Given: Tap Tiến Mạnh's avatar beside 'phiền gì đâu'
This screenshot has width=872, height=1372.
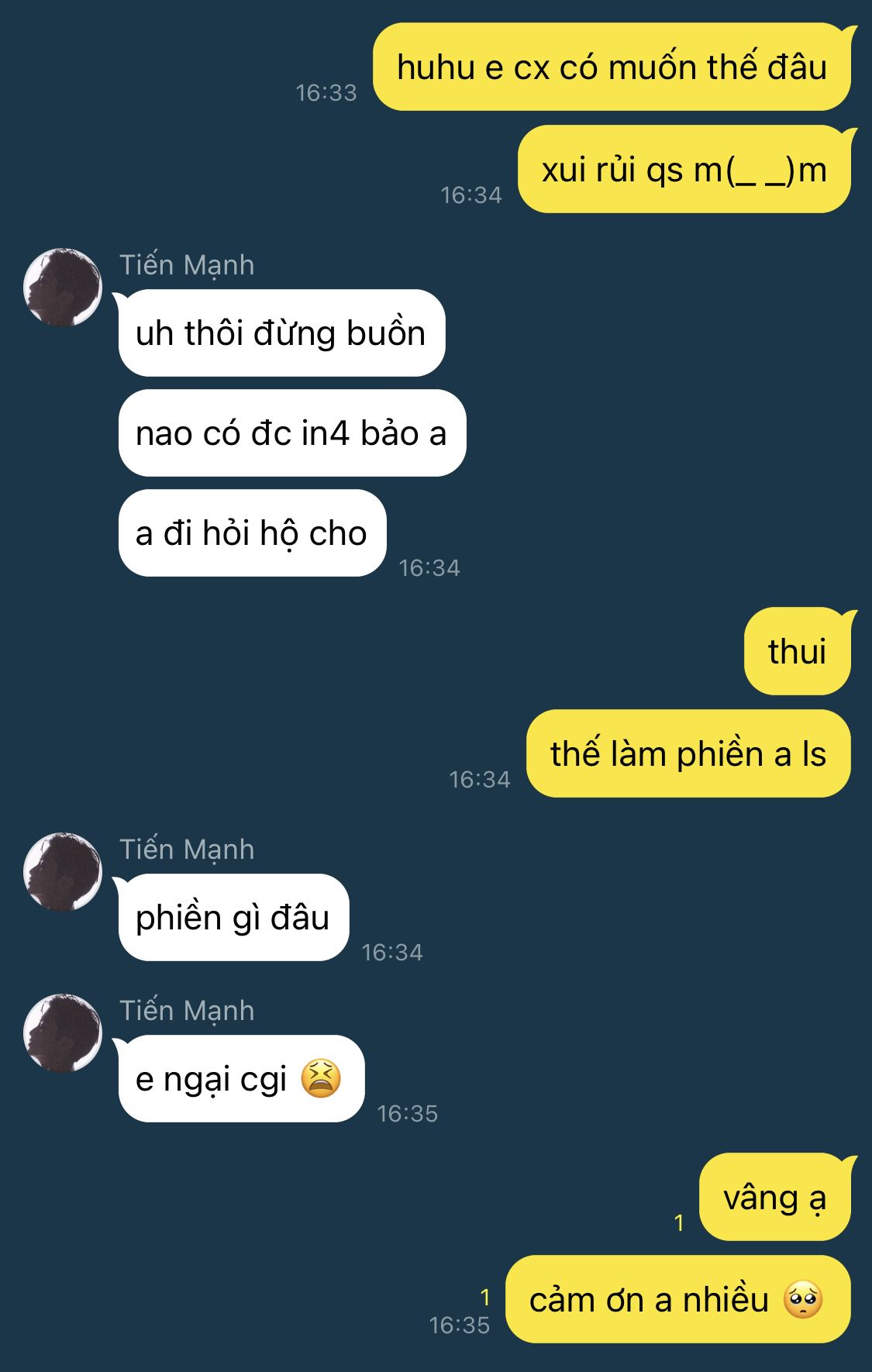Looking at the screenshot, I should [x=63, y=871].
